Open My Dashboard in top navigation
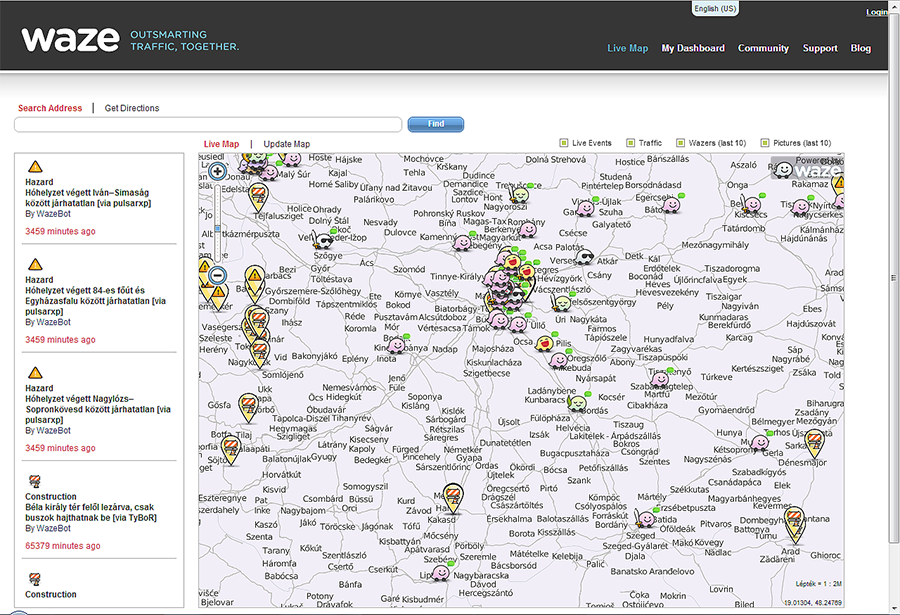This screenshot has width=900, height=615. [693, 48]
